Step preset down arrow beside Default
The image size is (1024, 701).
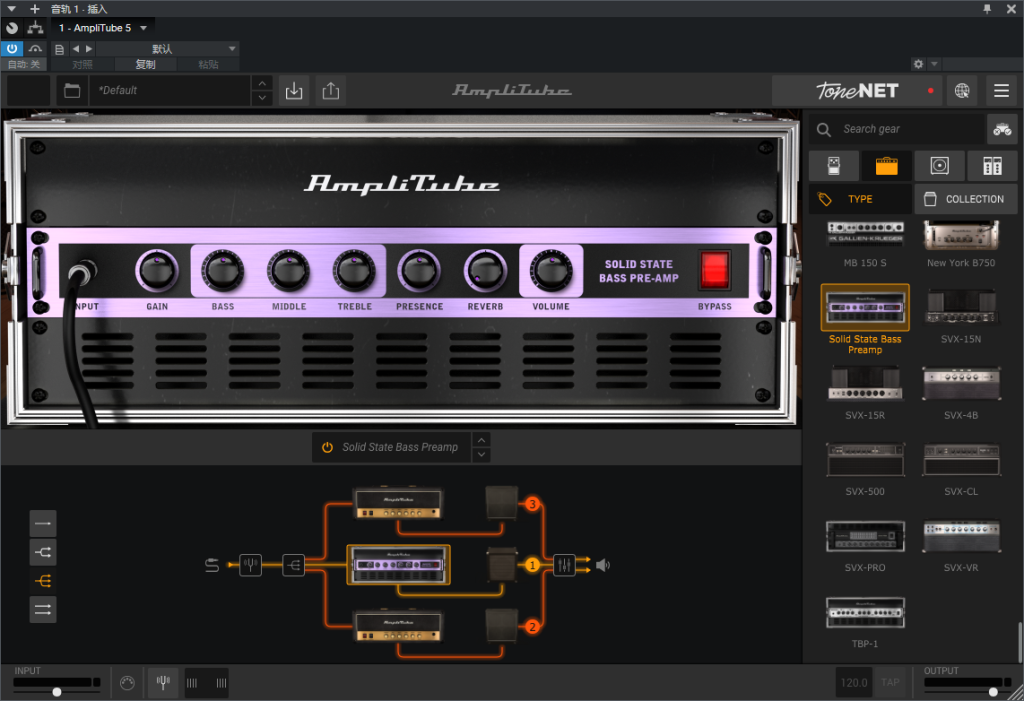262,98
